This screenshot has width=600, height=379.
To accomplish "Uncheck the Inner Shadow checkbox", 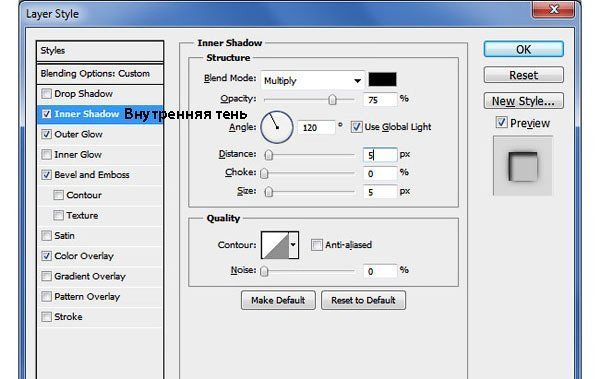I will pos(46,114).
